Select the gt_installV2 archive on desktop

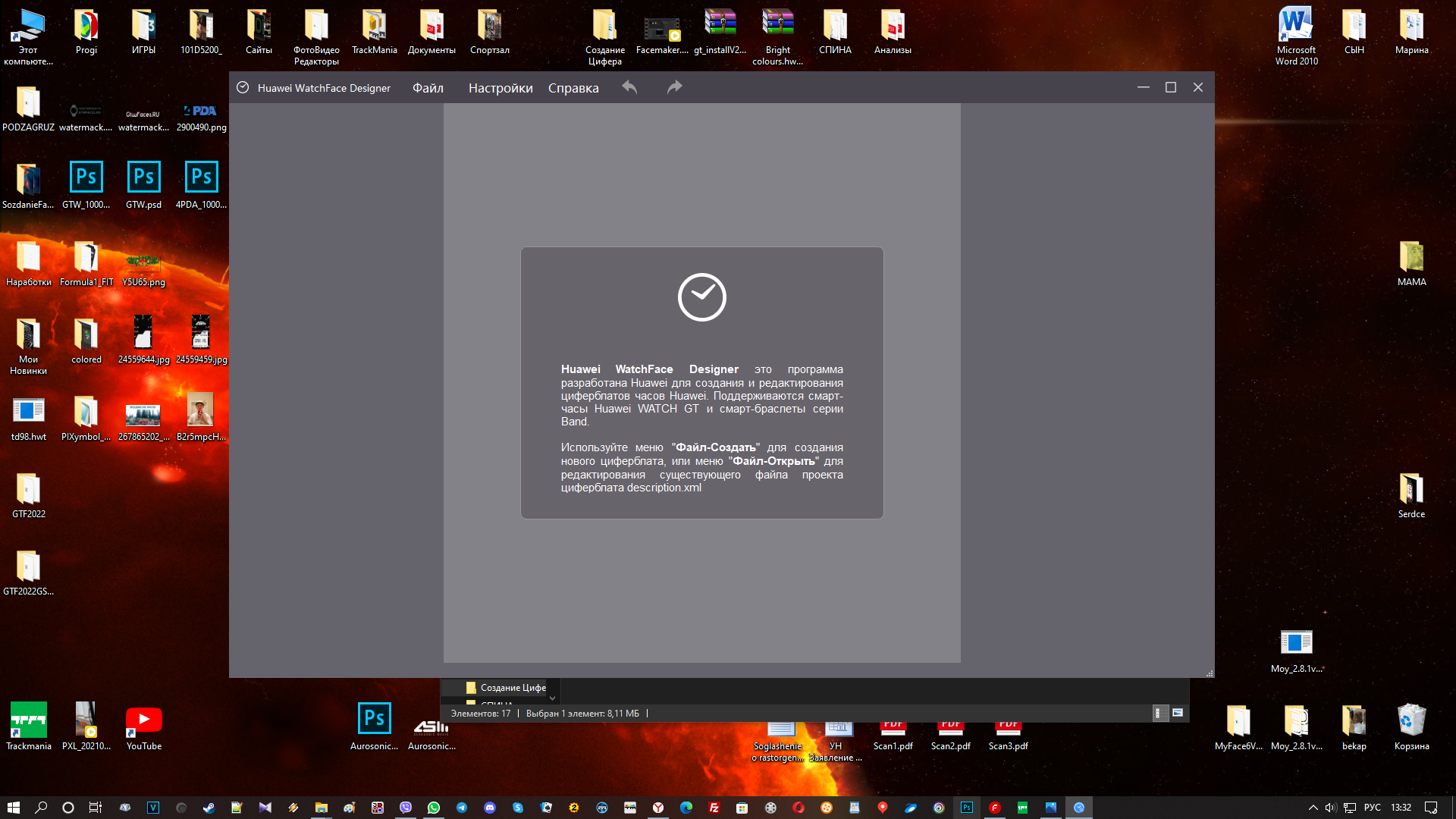pos(720,32)
